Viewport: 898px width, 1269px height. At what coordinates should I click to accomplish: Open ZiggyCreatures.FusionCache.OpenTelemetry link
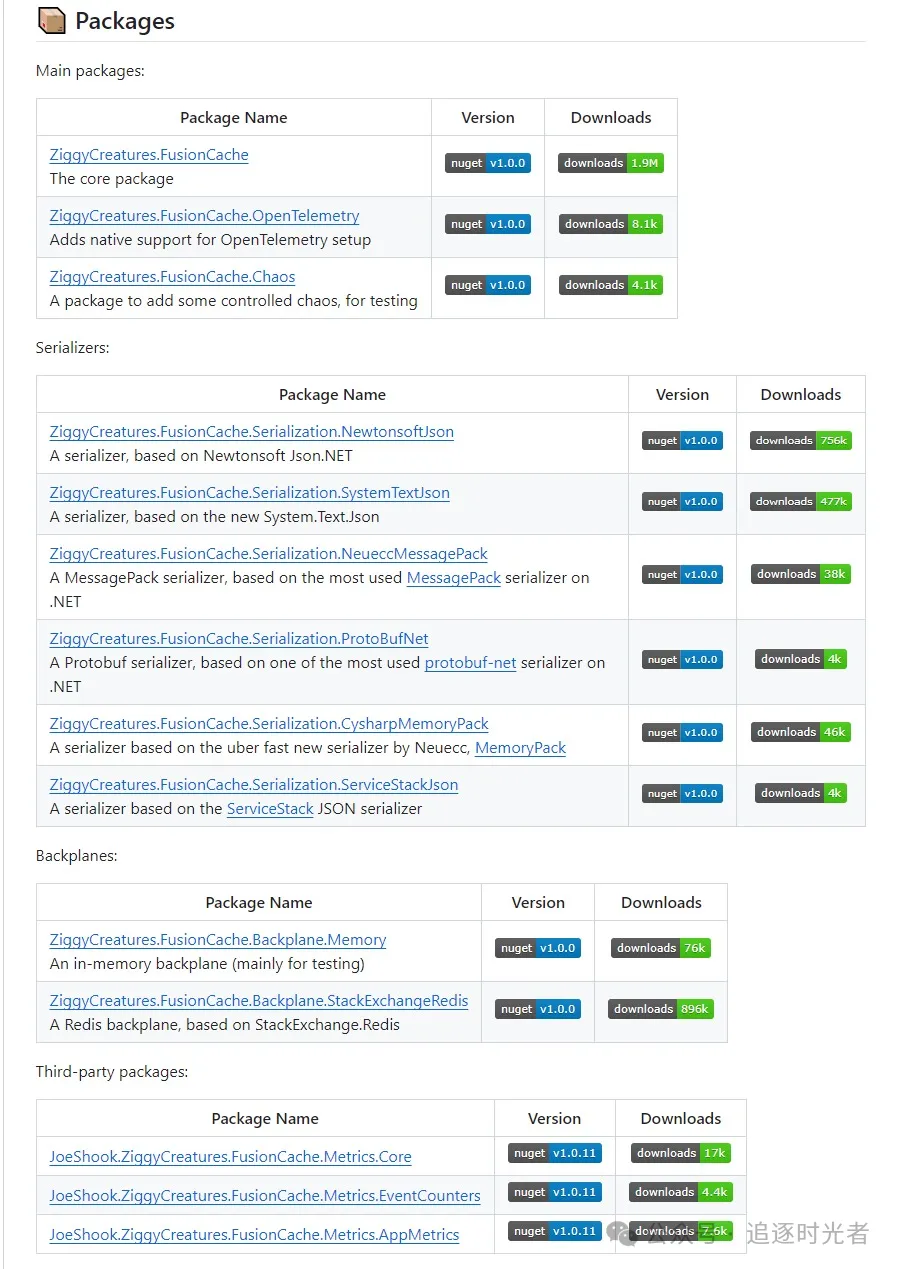(204, 216)
